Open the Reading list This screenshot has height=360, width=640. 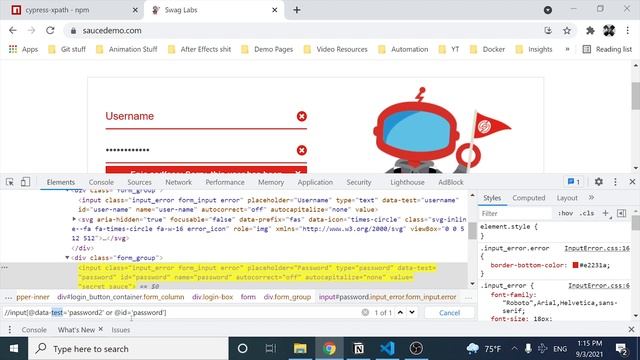(607, 49)
